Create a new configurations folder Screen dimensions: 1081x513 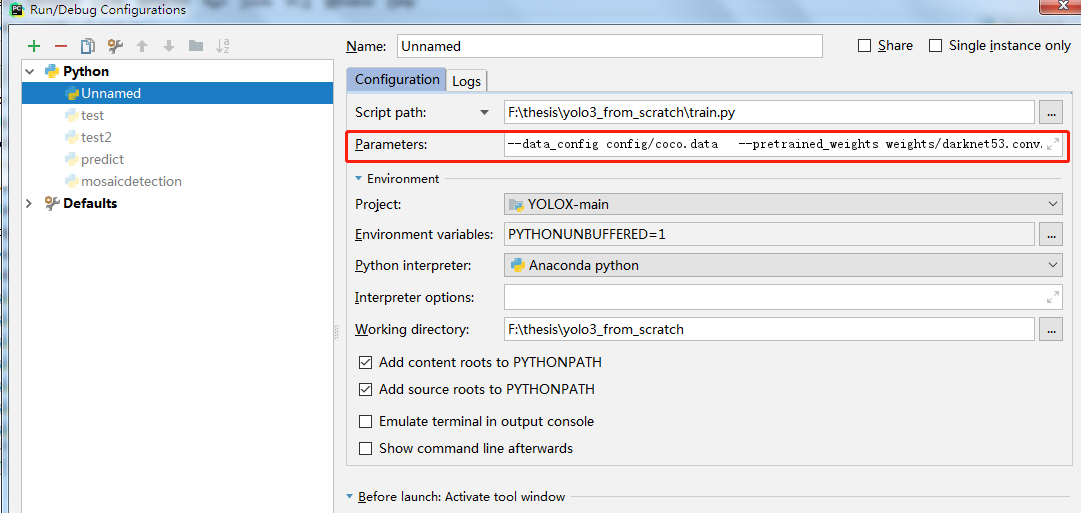coord(196,46)
